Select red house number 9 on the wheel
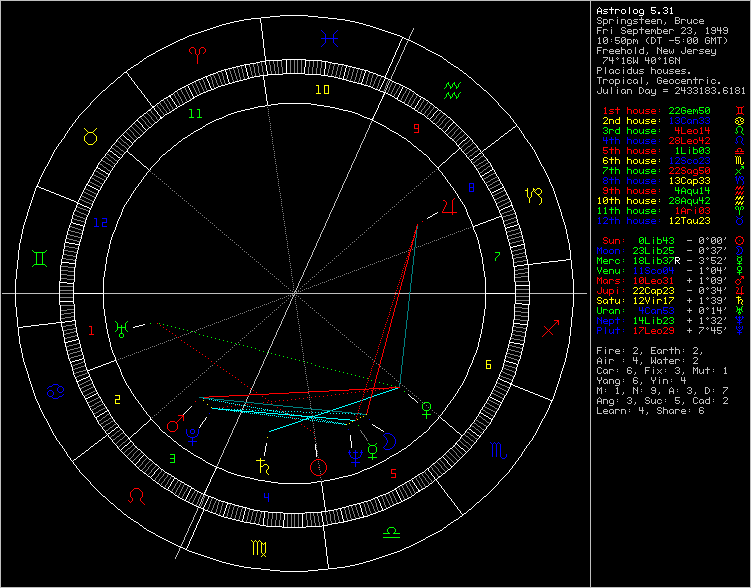Image resolution: width=751 pixels, height=588 pixels. 416,128
